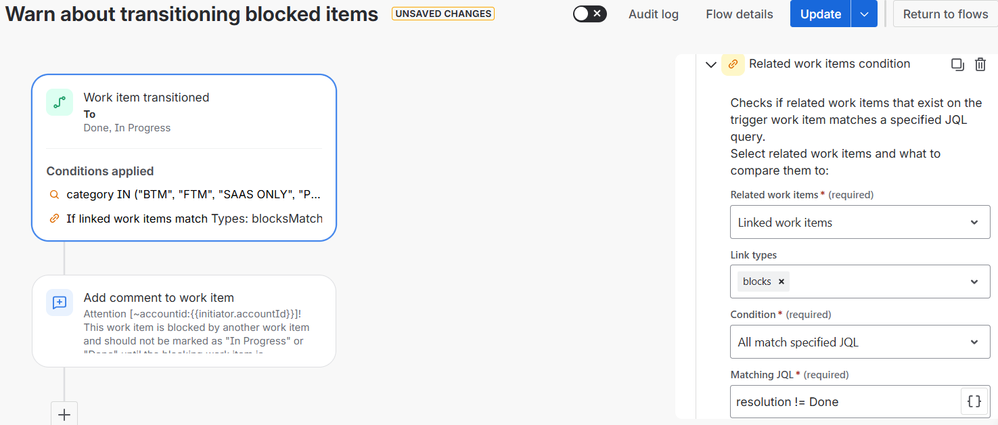Click the Update button

point(820,14)
